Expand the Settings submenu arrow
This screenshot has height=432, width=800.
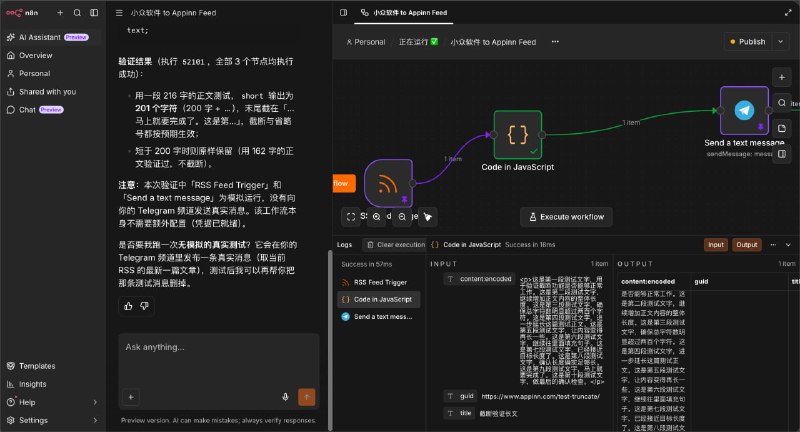click(95, 420)
